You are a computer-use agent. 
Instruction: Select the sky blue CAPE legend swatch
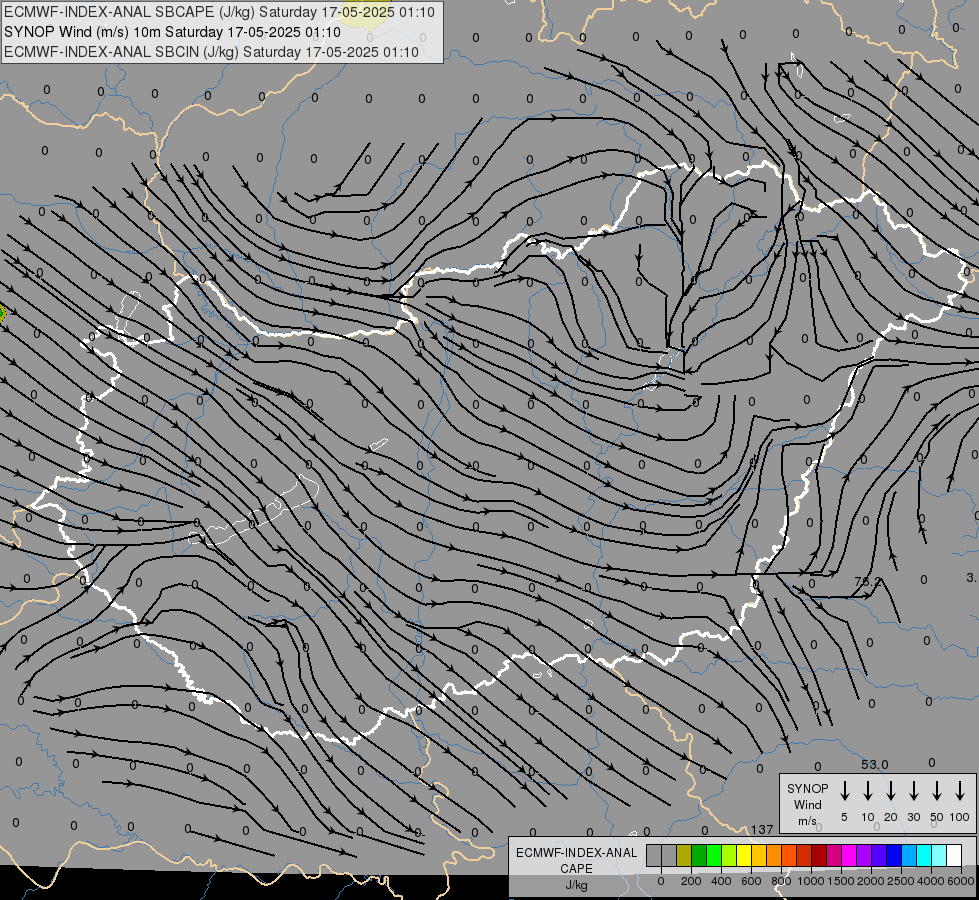coord(908,855)
